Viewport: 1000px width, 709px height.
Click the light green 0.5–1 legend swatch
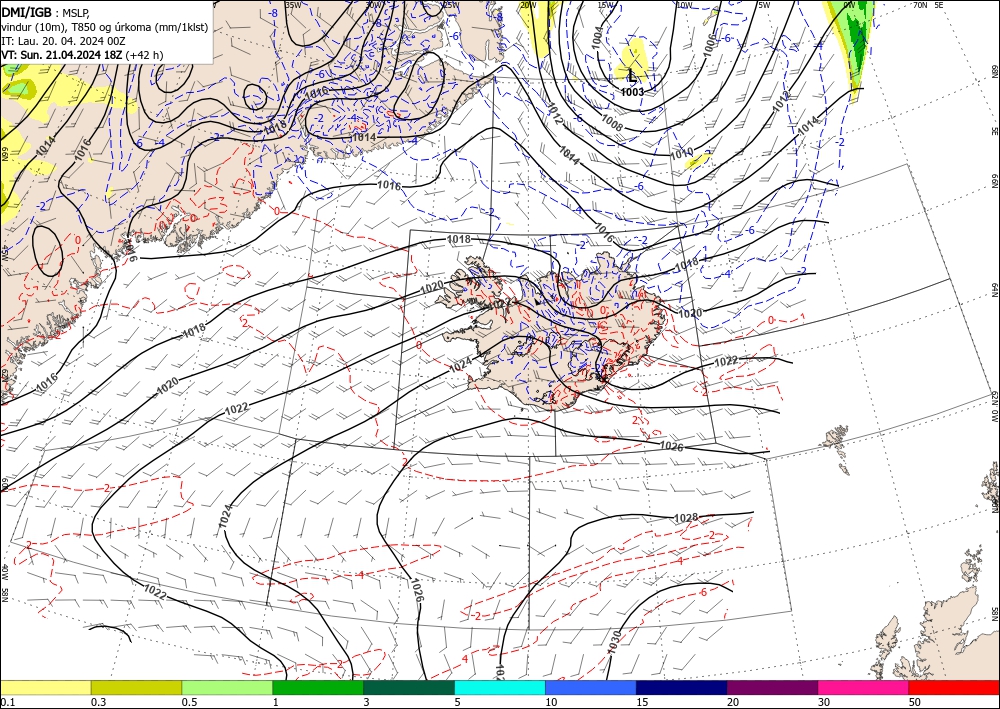pos(227,687)
